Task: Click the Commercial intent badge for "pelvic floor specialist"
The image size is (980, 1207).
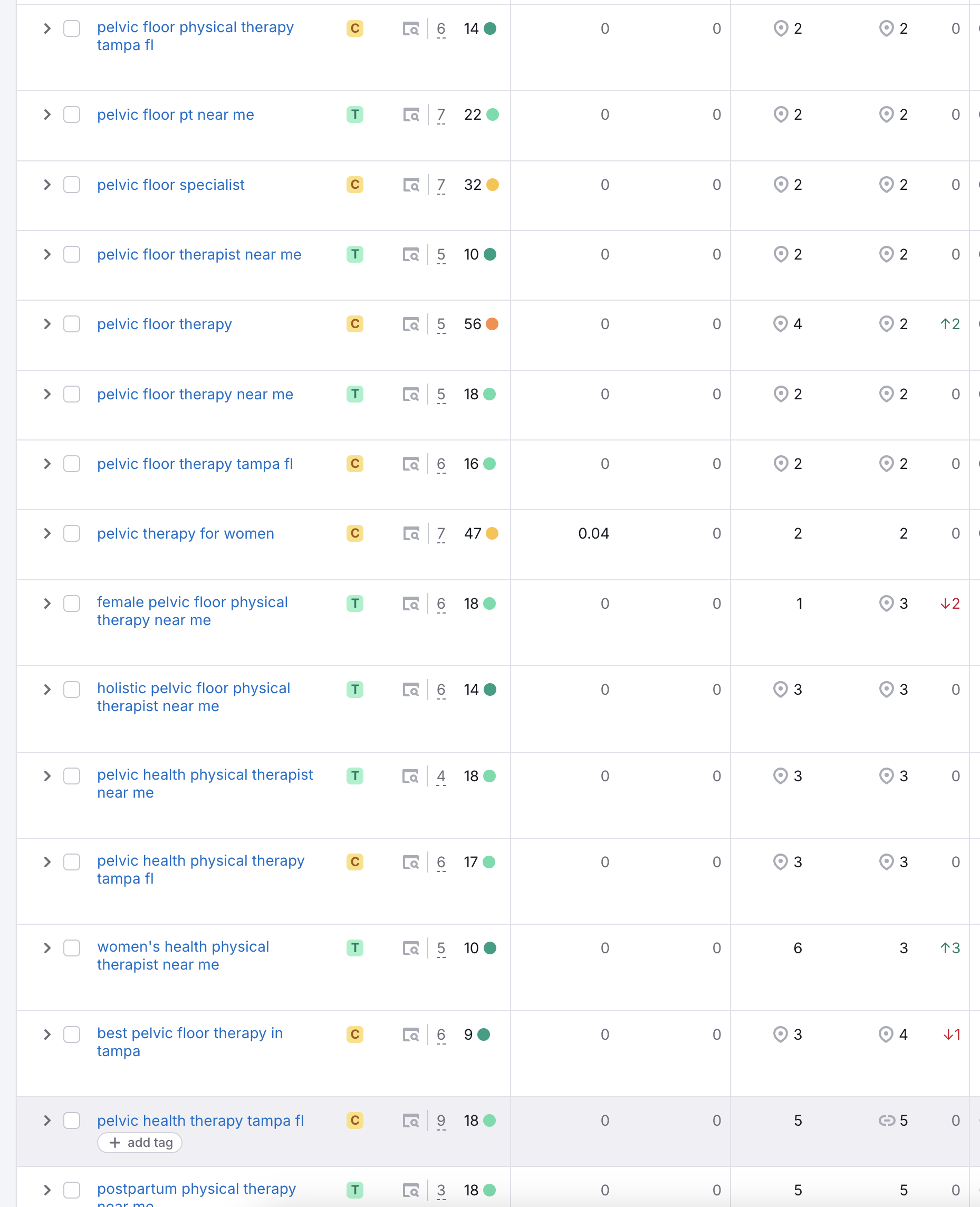Action: point(354,185)
